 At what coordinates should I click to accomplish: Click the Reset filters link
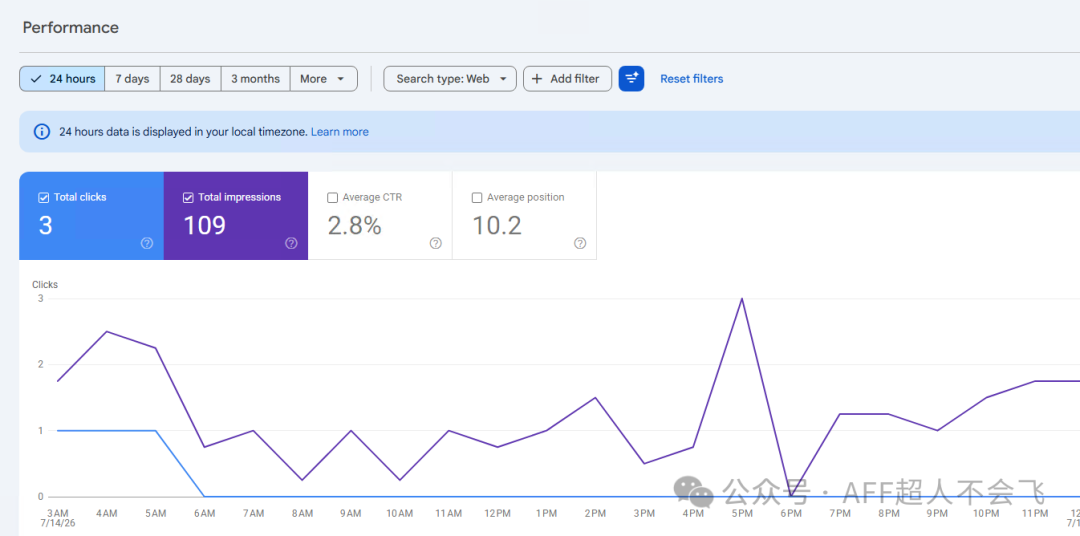692,79
